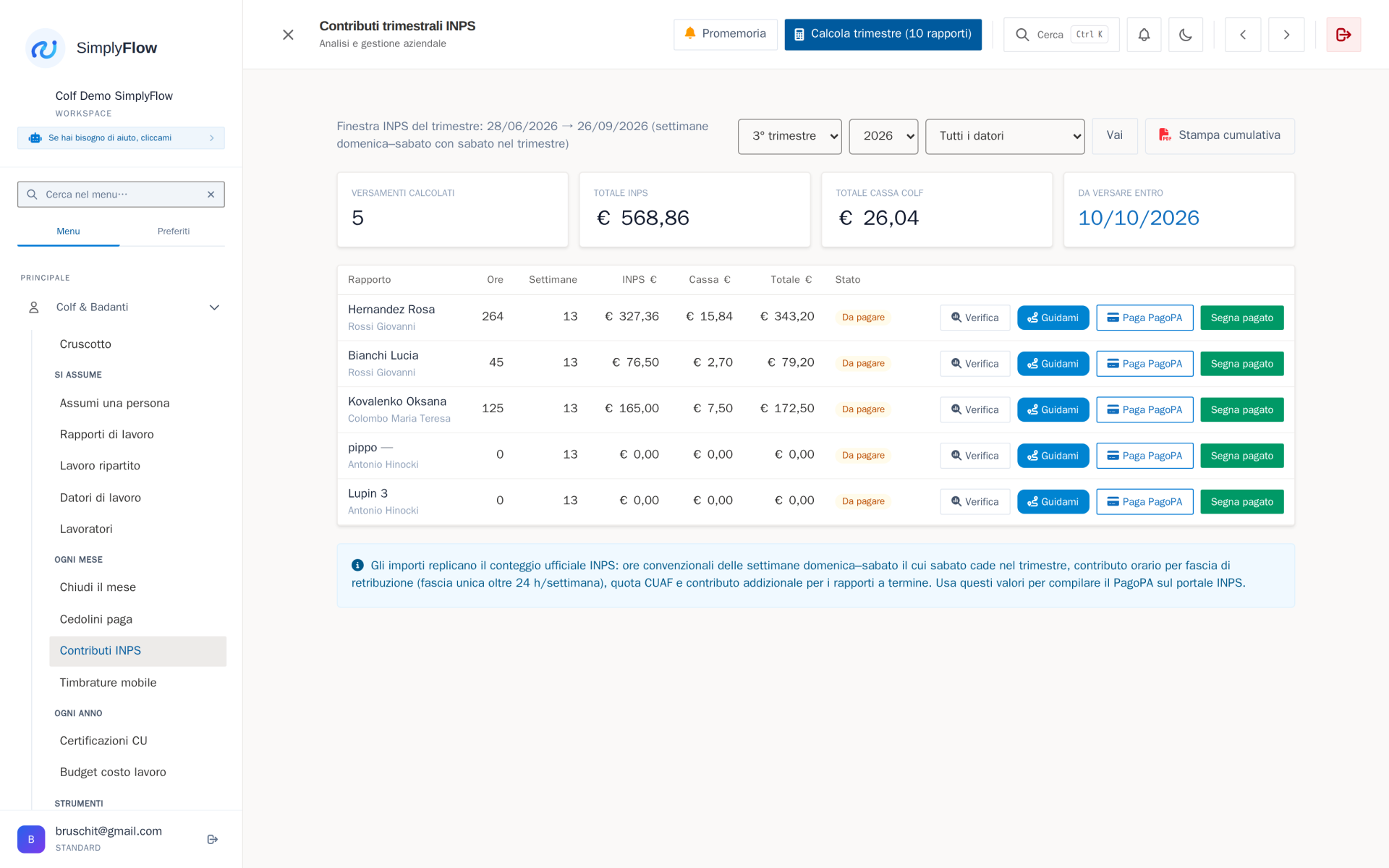Image resolution: width=1389 pixels, height=868 pixels.
Task: Open the Cerca search box in header
Action: [x=1061, y=35]
